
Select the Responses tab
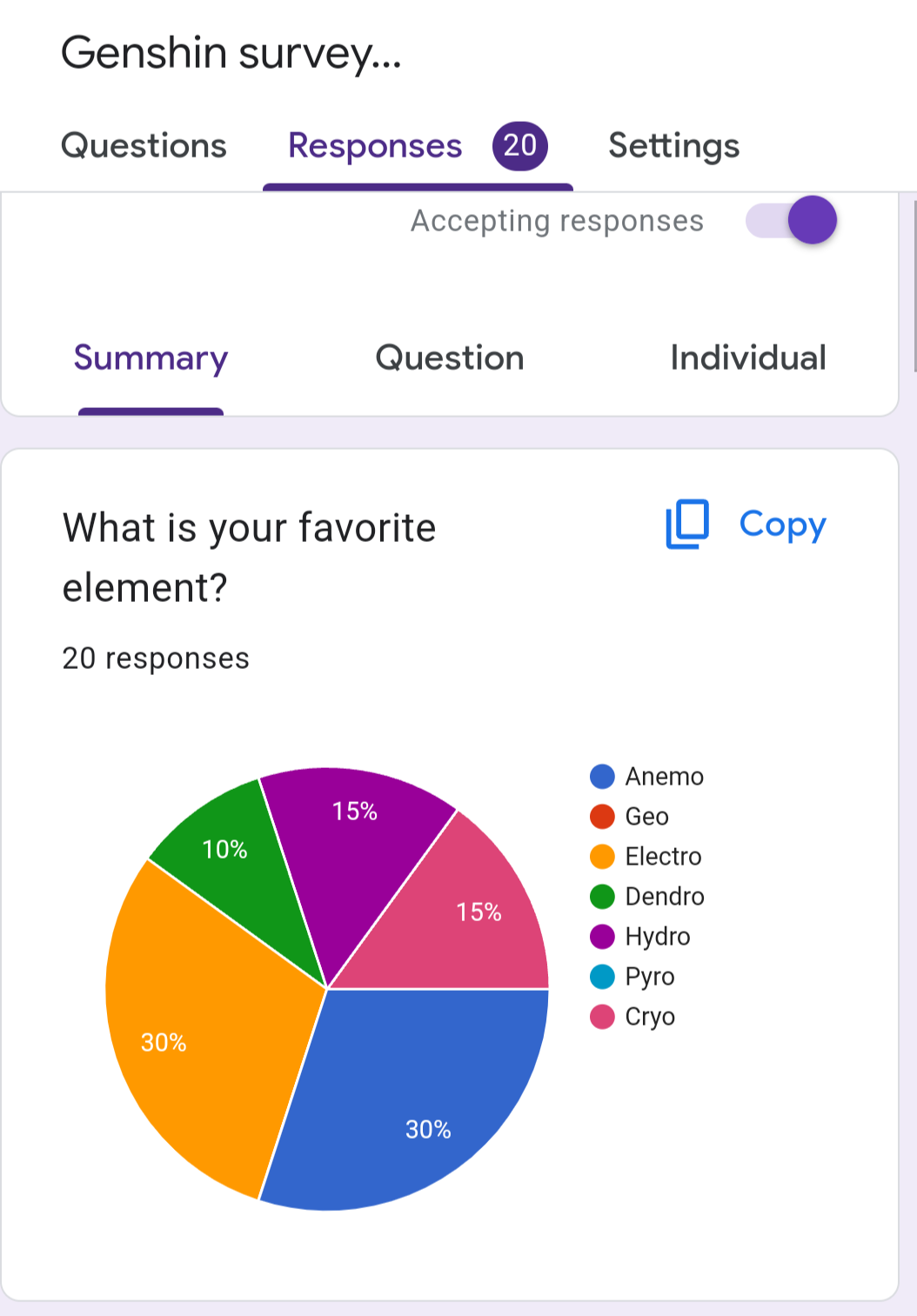click(375, 146)
